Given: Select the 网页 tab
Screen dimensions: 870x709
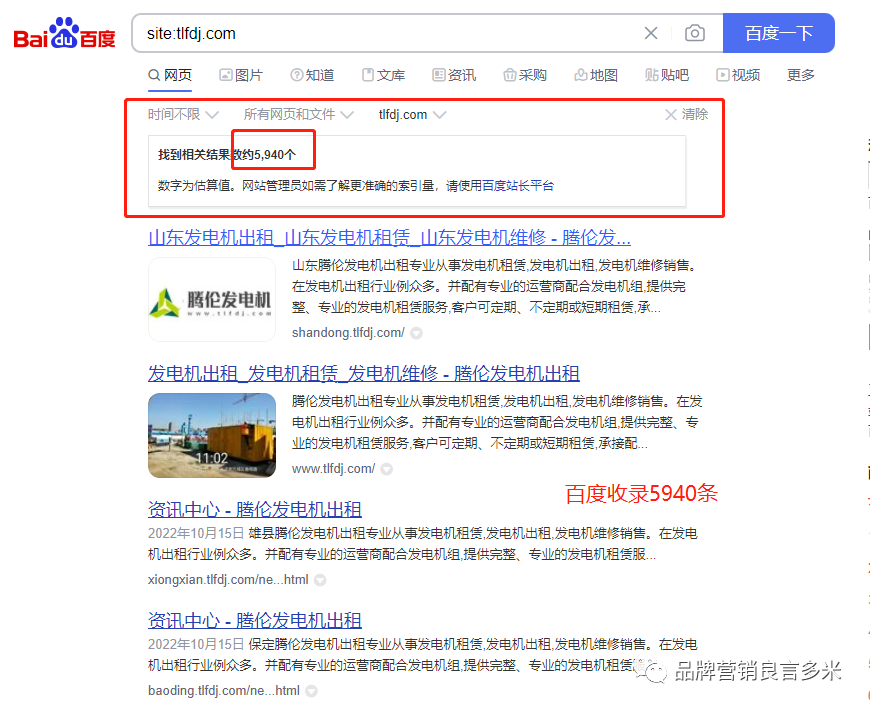Looking at the screenshot, I should coord(170,75).
